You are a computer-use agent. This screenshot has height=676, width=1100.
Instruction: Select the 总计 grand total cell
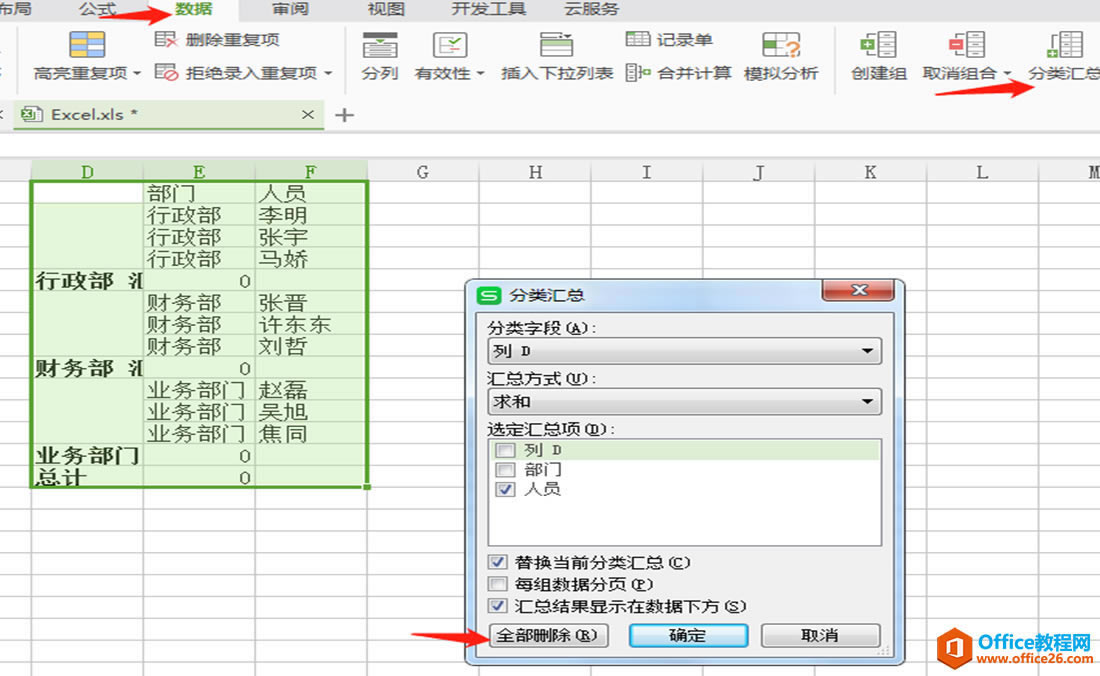[x=88, y=478]
